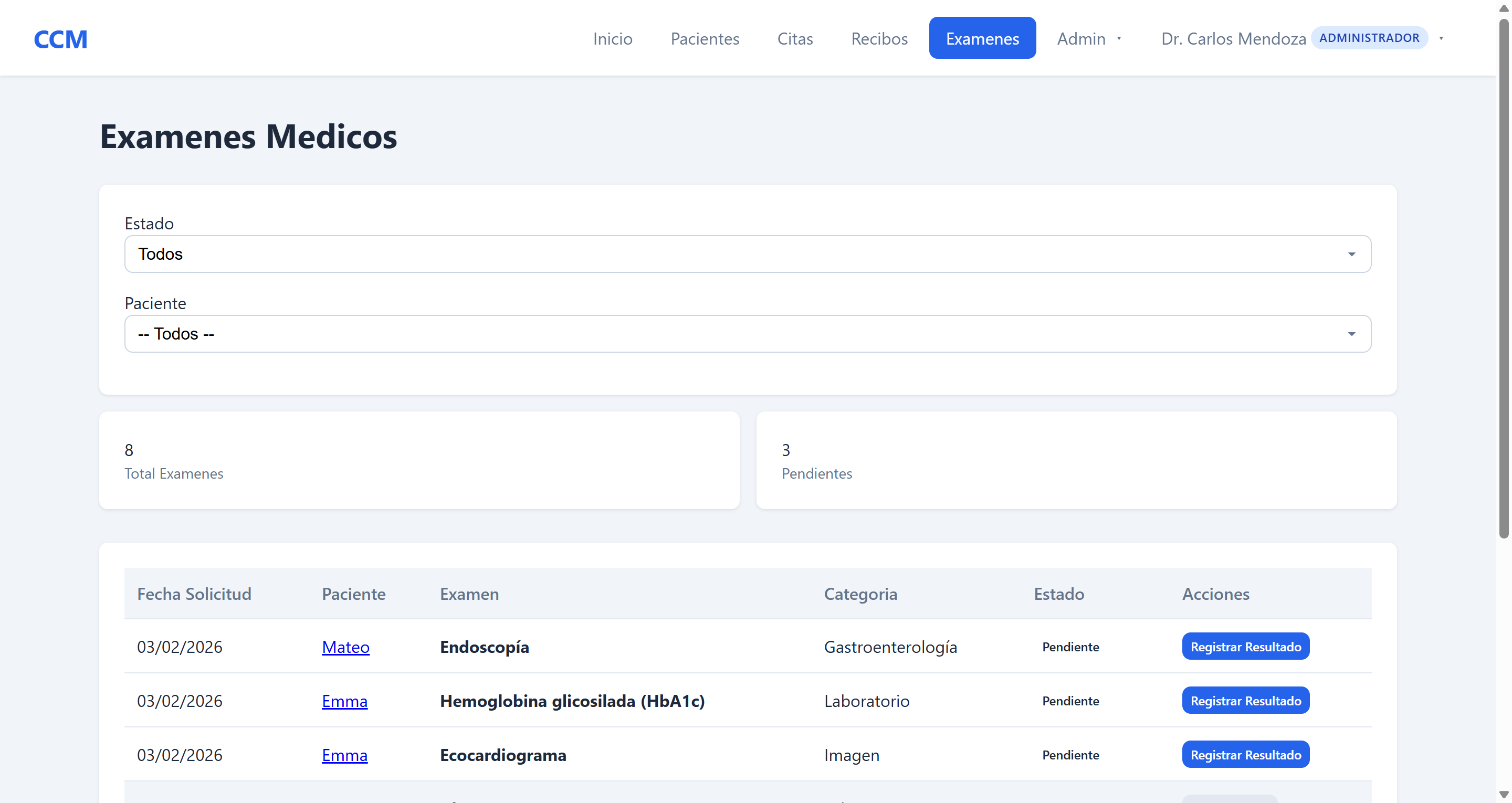
Task: Register the result for Endoscopía
Action: tap(1245, 646)
